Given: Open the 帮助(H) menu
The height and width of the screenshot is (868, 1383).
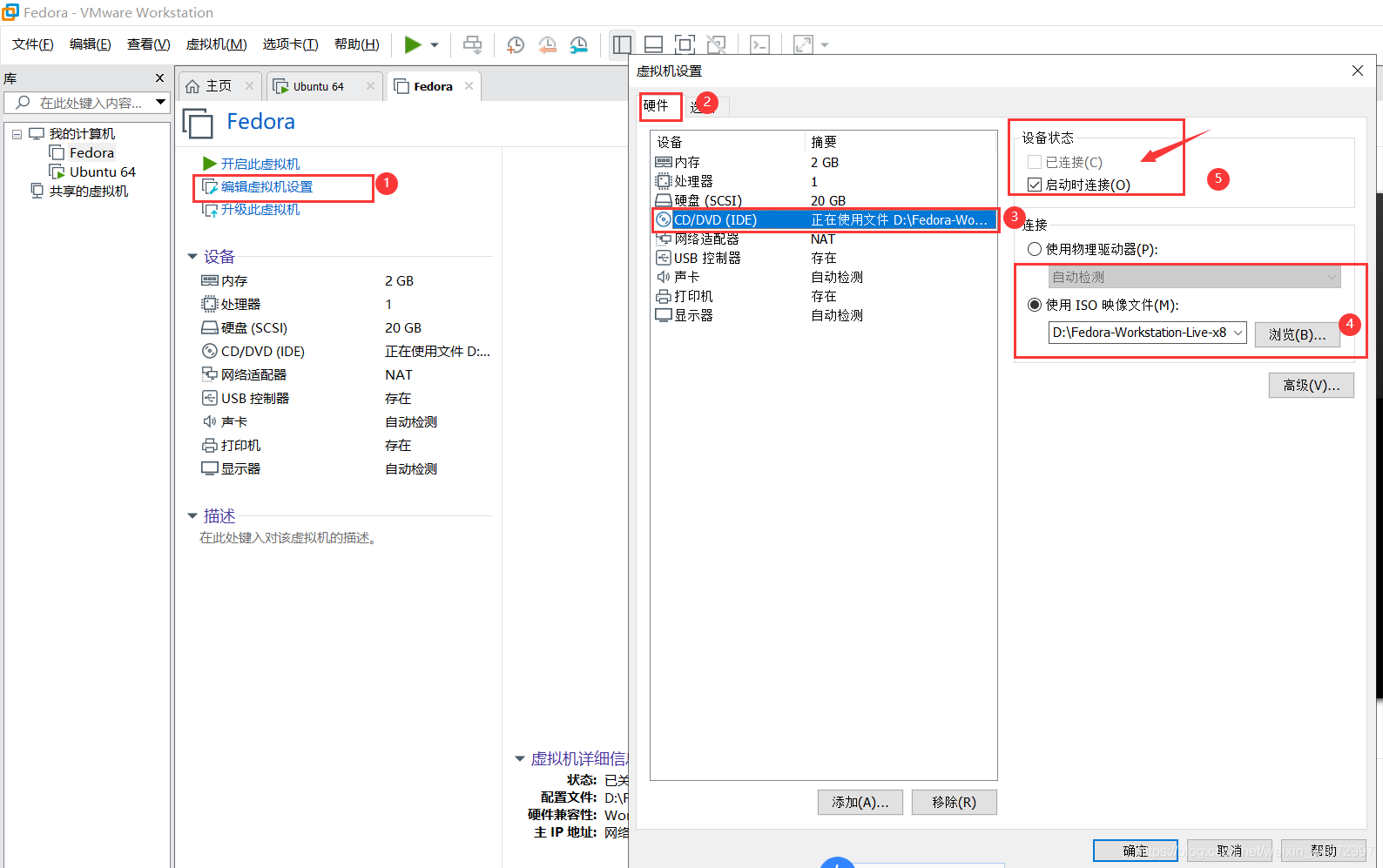Looking at the screenshot, I should point(357,44).
